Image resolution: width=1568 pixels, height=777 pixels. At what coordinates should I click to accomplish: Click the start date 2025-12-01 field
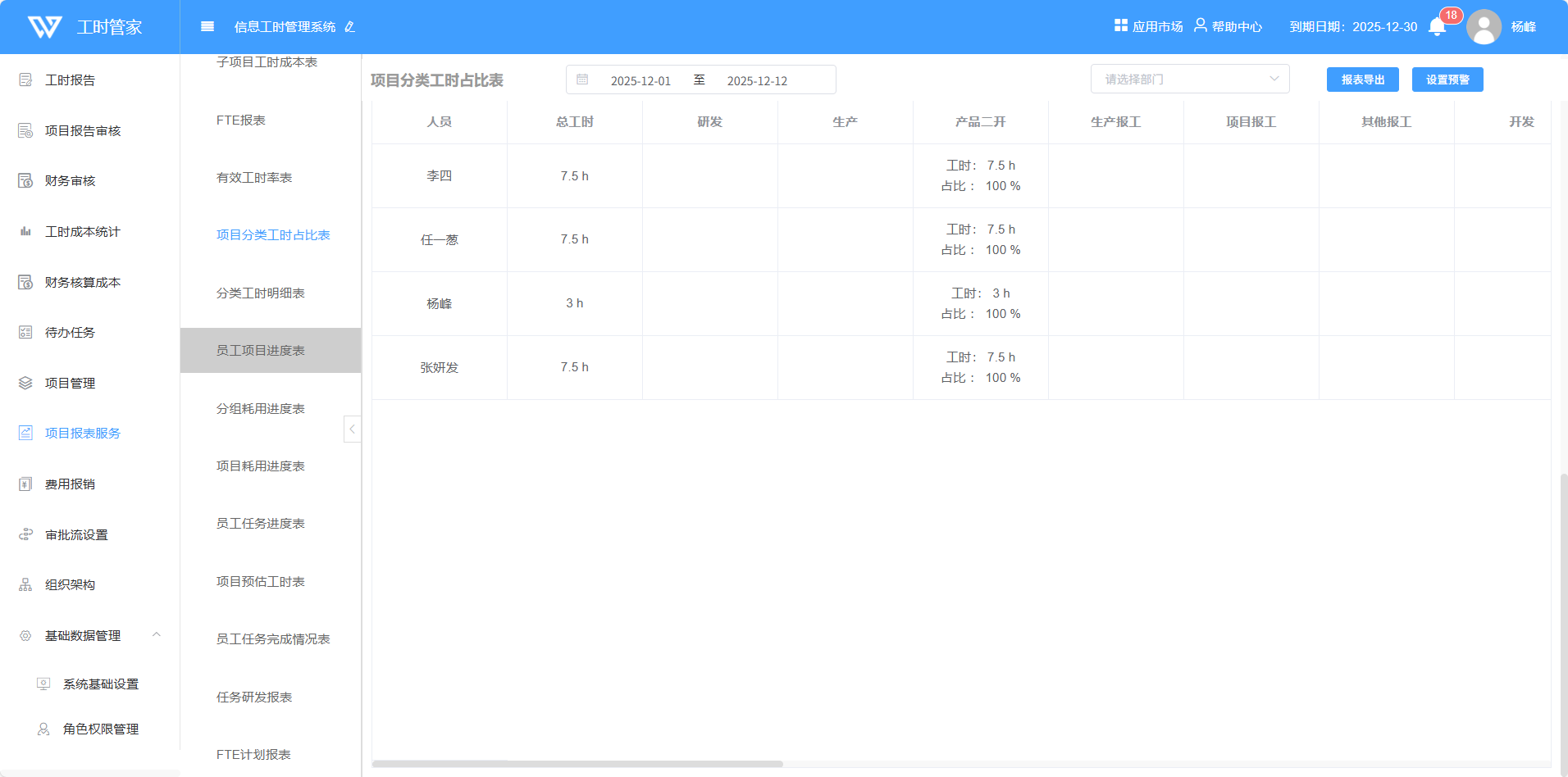(x=640, y=80)
